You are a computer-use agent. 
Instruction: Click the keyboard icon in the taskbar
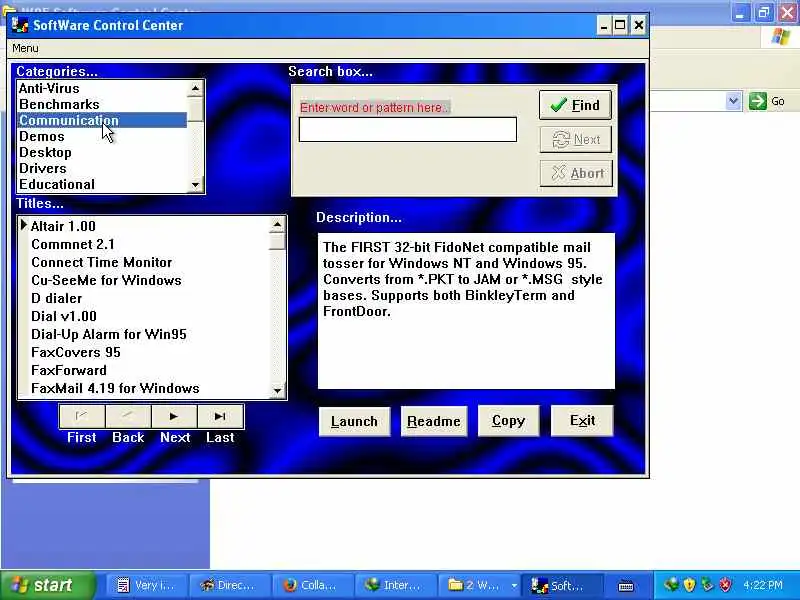pos(626,586)
